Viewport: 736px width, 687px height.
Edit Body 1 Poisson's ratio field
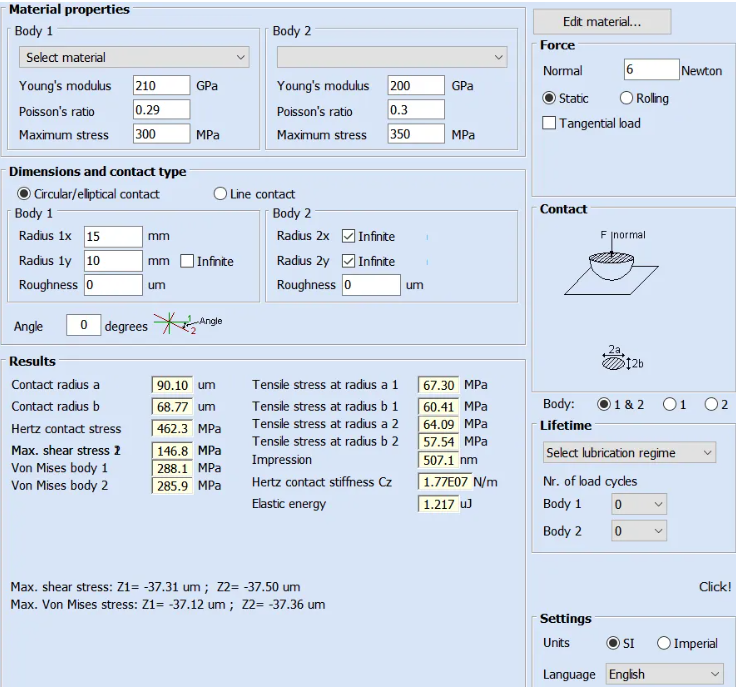tap(161, 109)
